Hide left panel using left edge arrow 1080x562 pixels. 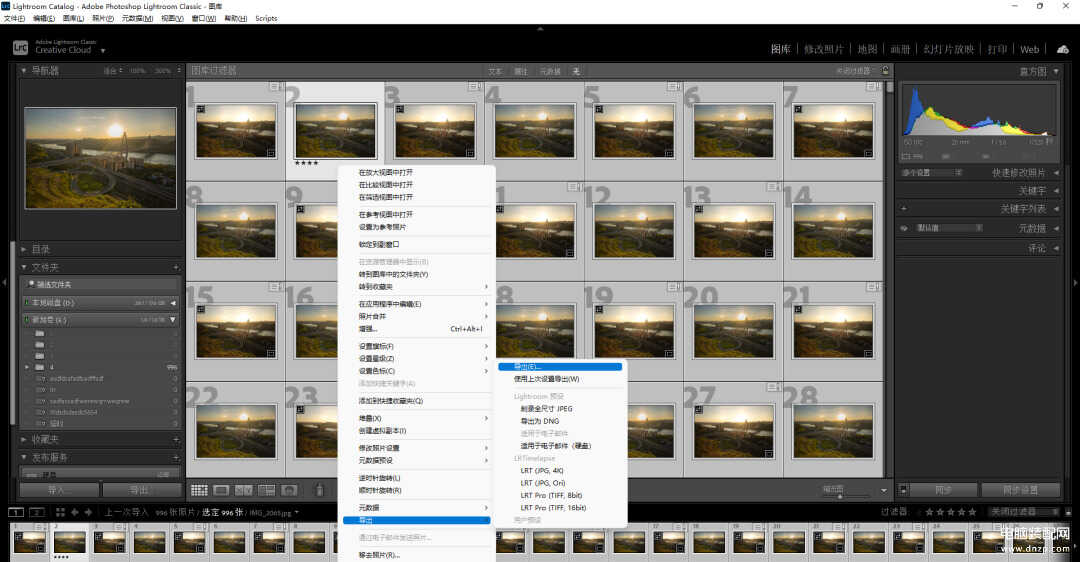[4, 282]
